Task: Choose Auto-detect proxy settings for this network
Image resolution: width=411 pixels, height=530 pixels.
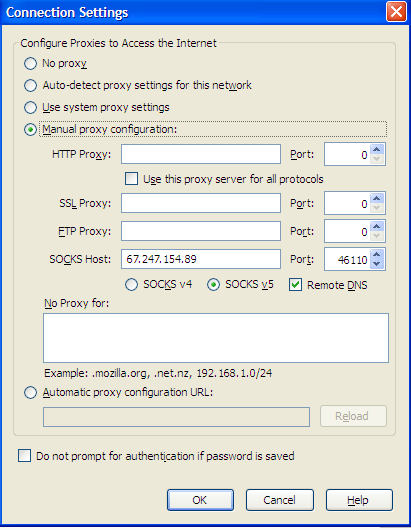Action: [x=30, y=86]
